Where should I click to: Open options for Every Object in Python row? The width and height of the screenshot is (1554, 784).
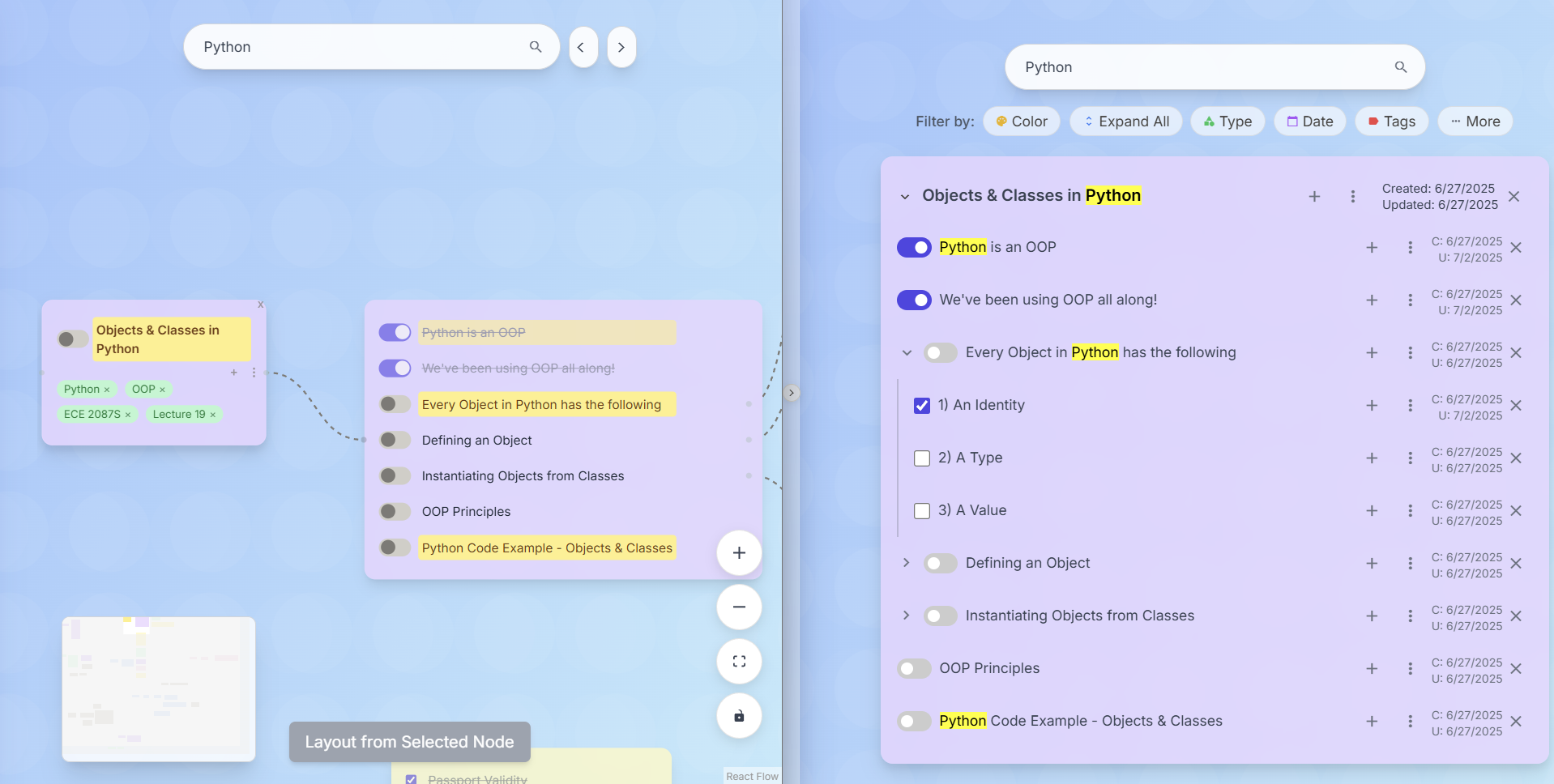click(1410, 353)
